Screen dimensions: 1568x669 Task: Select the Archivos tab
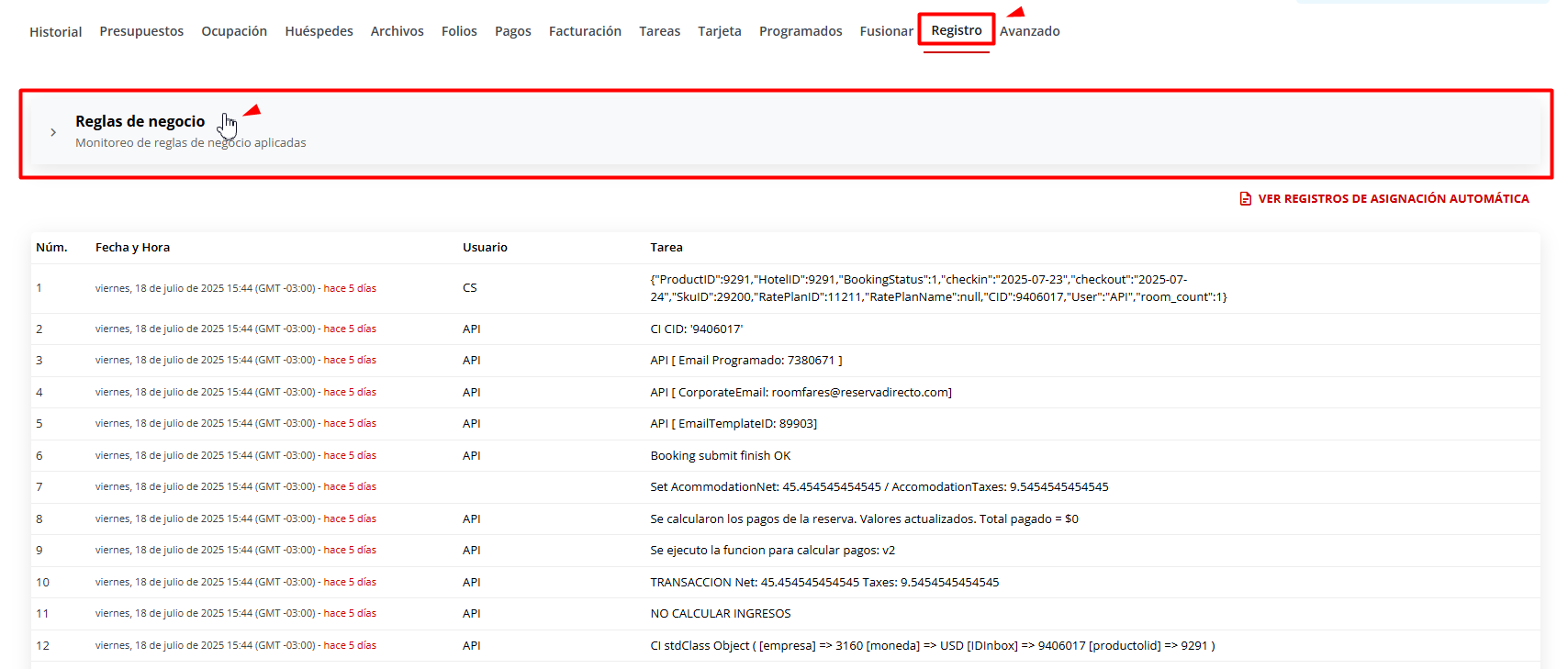pyautogui.click(x=397, y=31)
